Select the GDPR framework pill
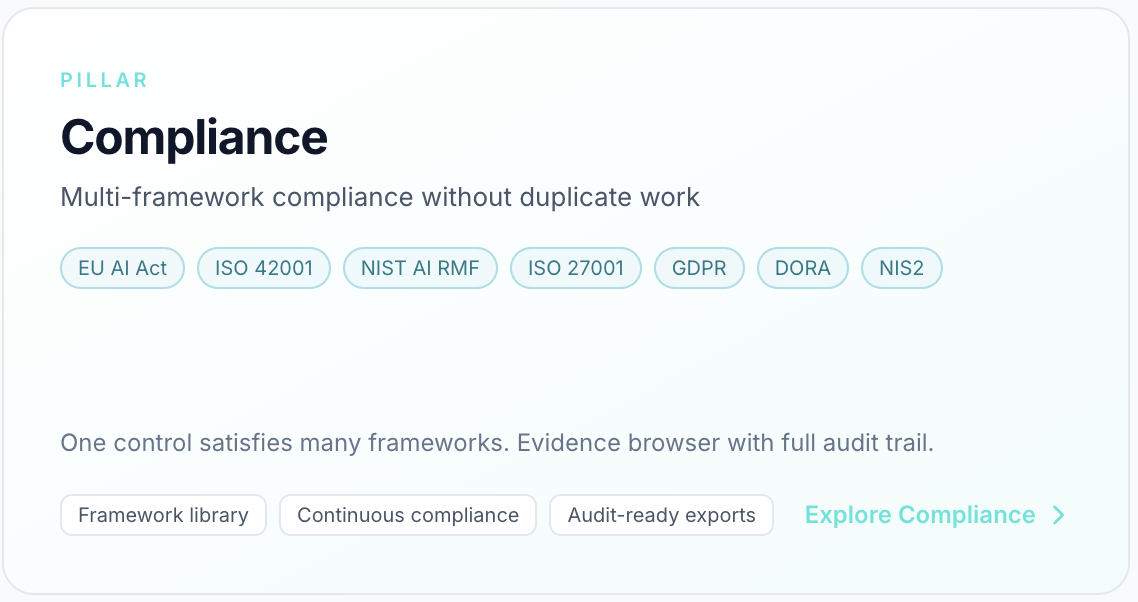The height and width of the screenshot is (602, 1138). point(700,268)
